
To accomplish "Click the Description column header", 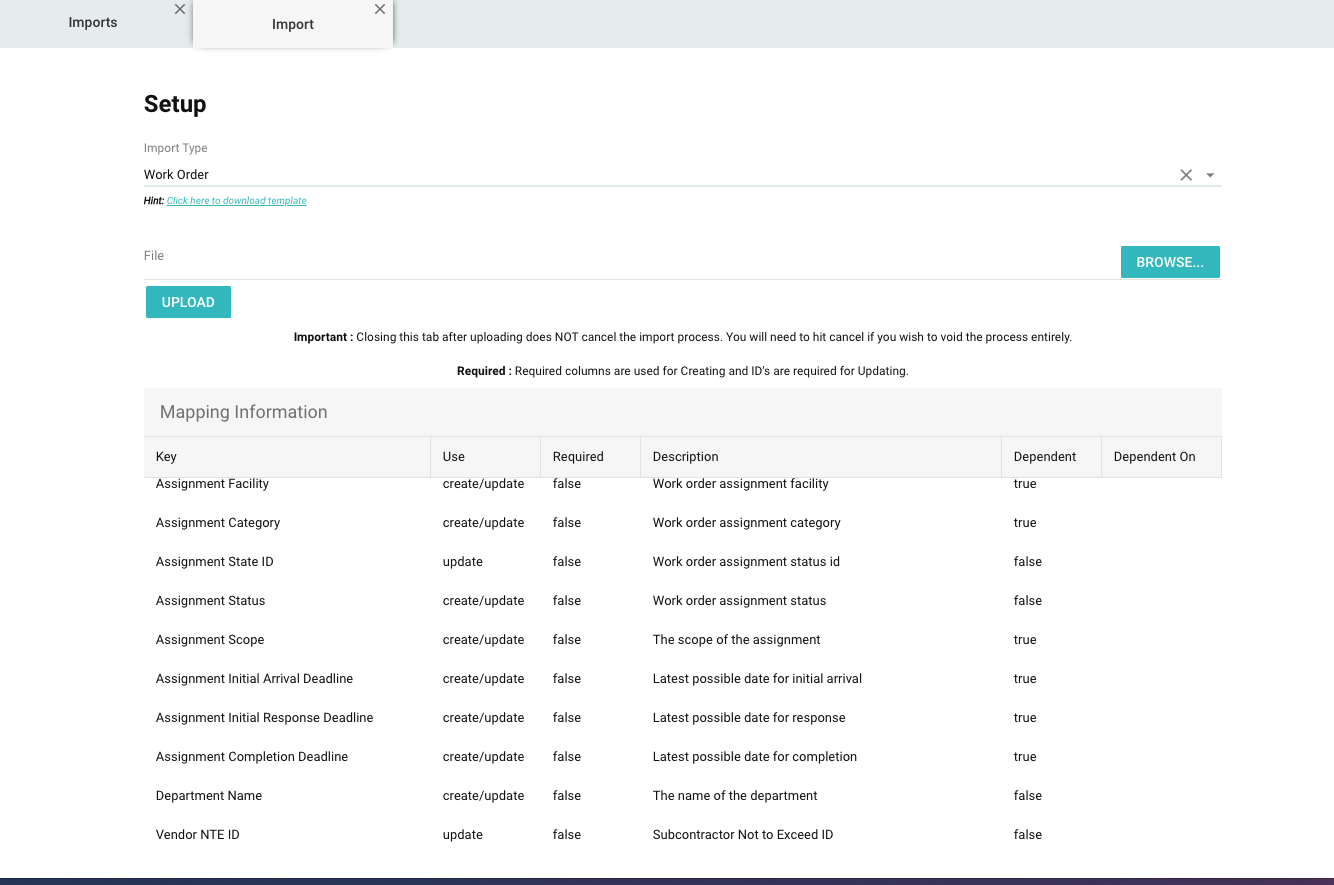I will (686, 457).
